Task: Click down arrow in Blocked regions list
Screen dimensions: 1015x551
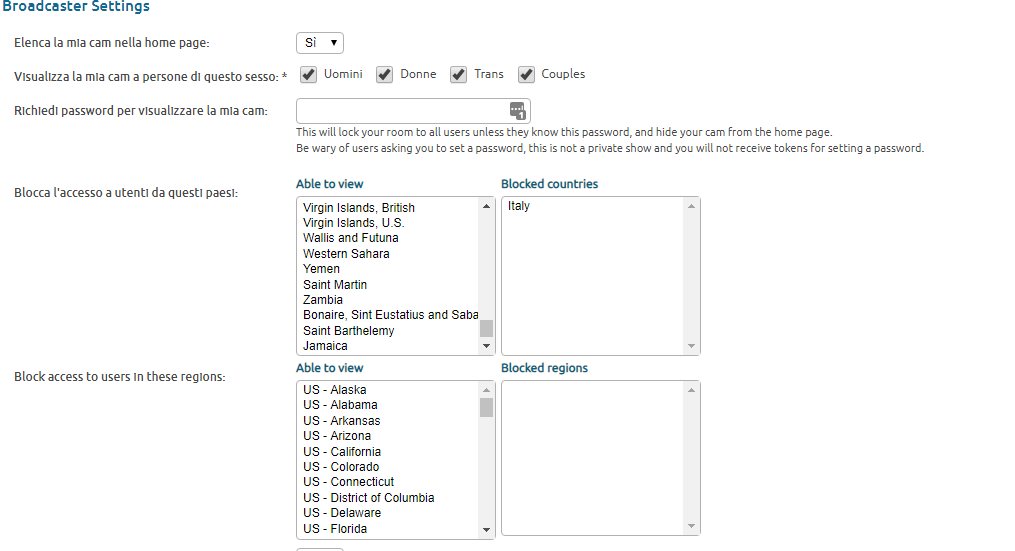Action: pos(691,529)
